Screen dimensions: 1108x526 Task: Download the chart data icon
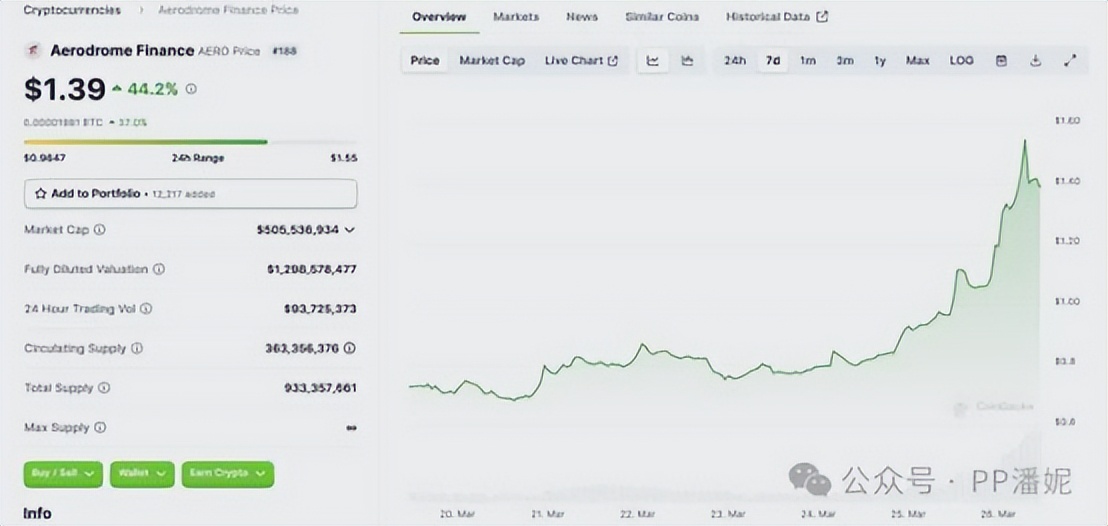coord(1035,61)
